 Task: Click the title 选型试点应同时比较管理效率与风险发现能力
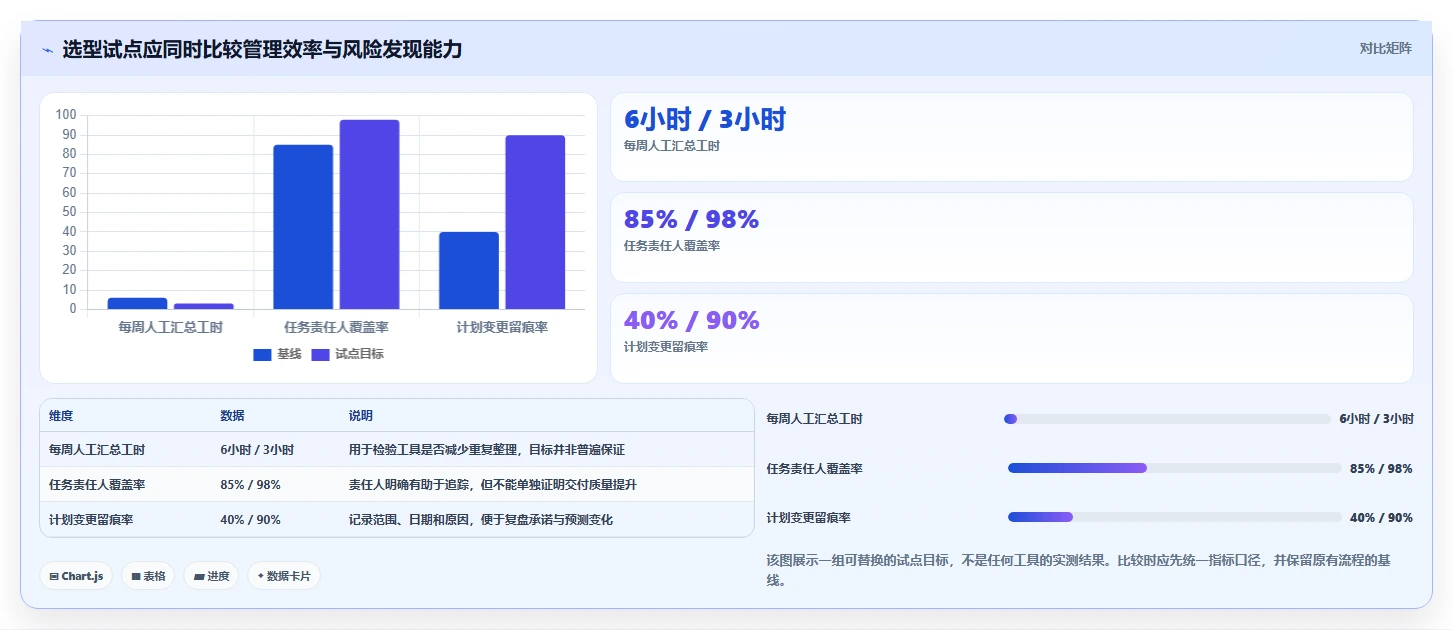pos(262,49)
